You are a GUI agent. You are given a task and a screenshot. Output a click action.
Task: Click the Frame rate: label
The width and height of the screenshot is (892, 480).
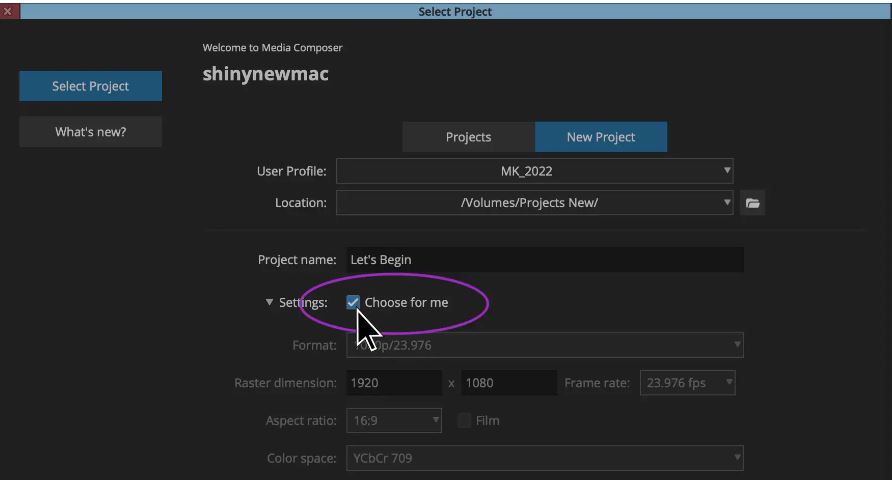[597, 383]
